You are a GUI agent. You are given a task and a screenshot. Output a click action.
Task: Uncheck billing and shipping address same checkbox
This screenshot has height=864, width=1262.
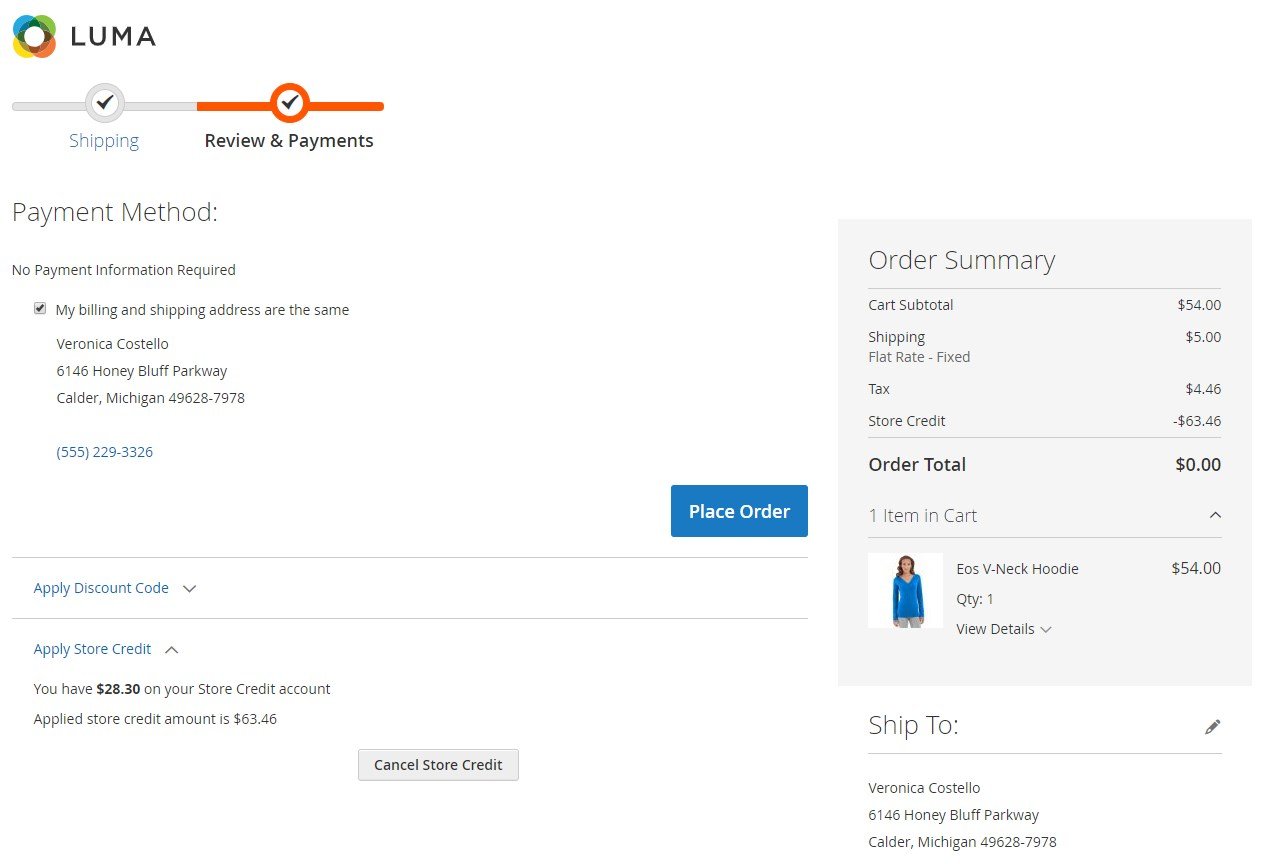40,309
